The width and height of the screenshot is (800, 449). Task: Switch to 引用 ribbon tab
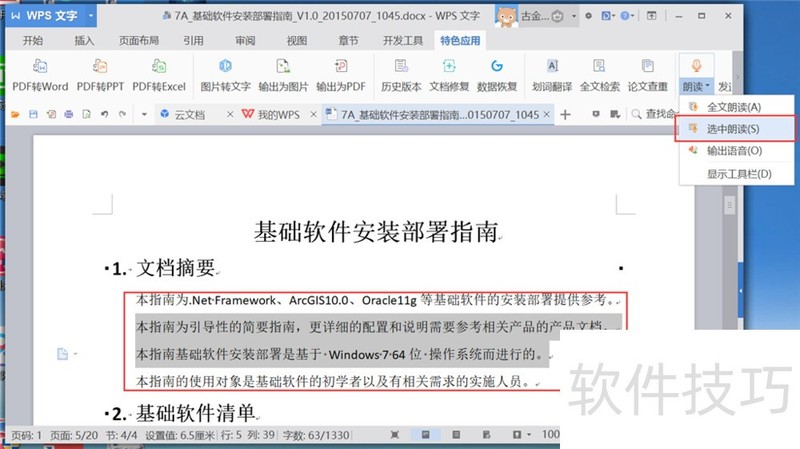pyautogui.click(x=193, y=40)
